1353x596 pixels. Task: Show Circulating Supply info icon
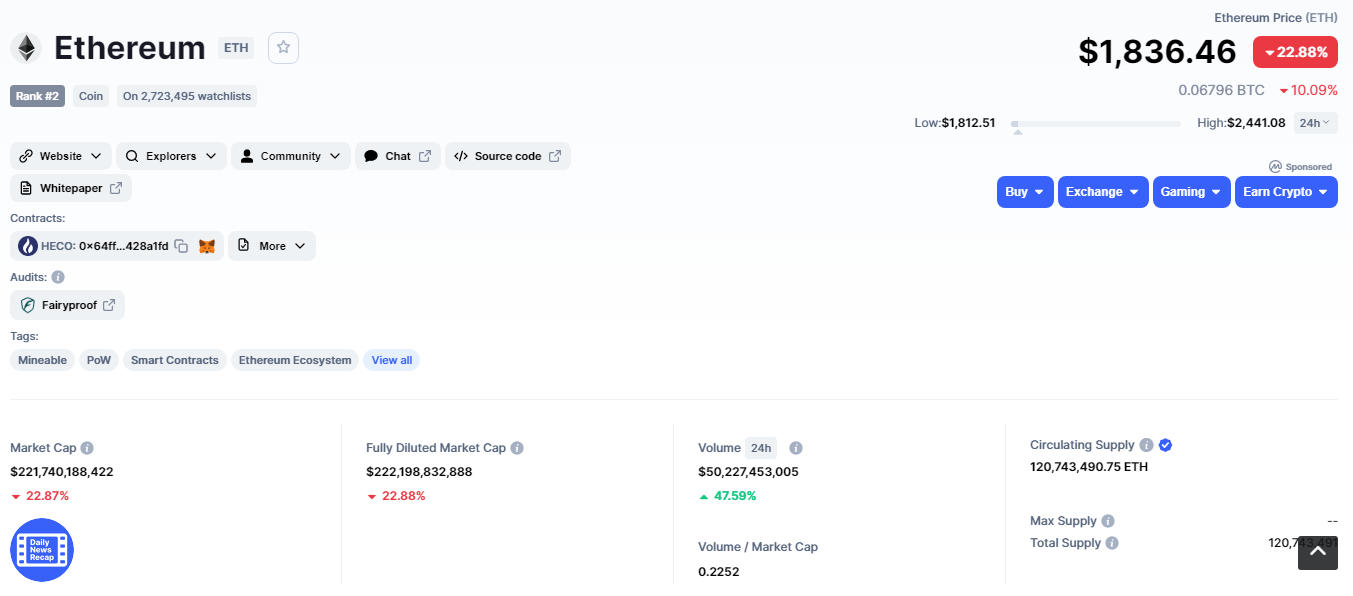[1146, 445]
